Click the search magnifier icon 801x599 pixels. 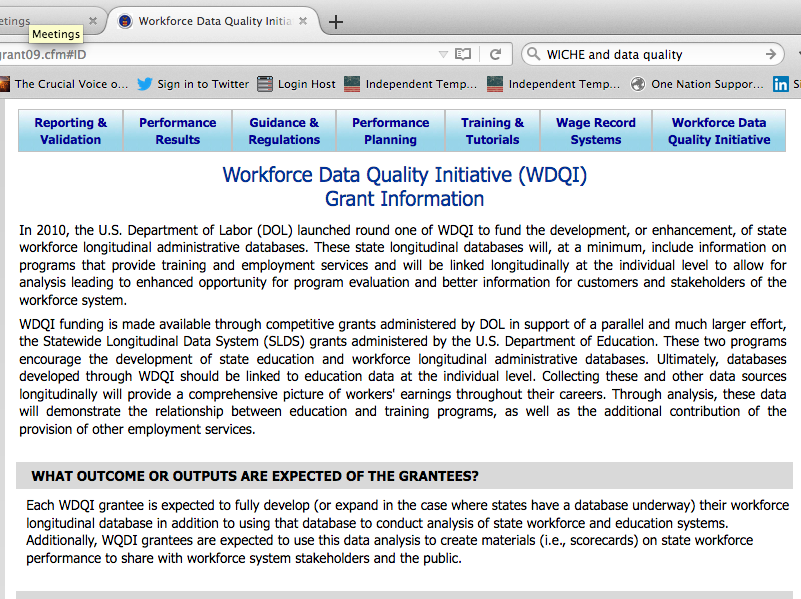pos(533,54)
